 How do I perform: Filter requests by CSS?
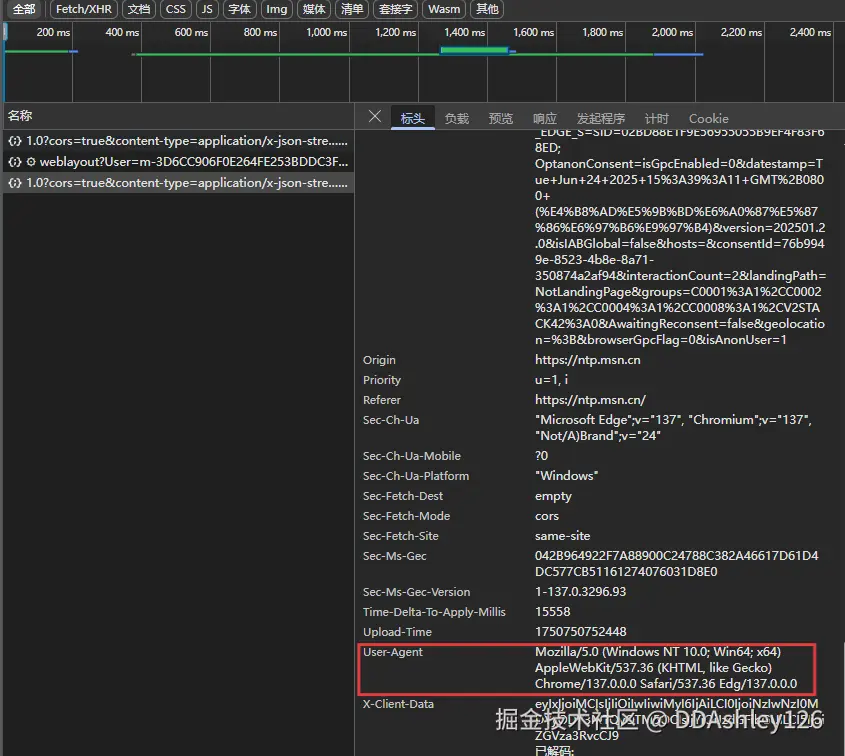point(176,9)
